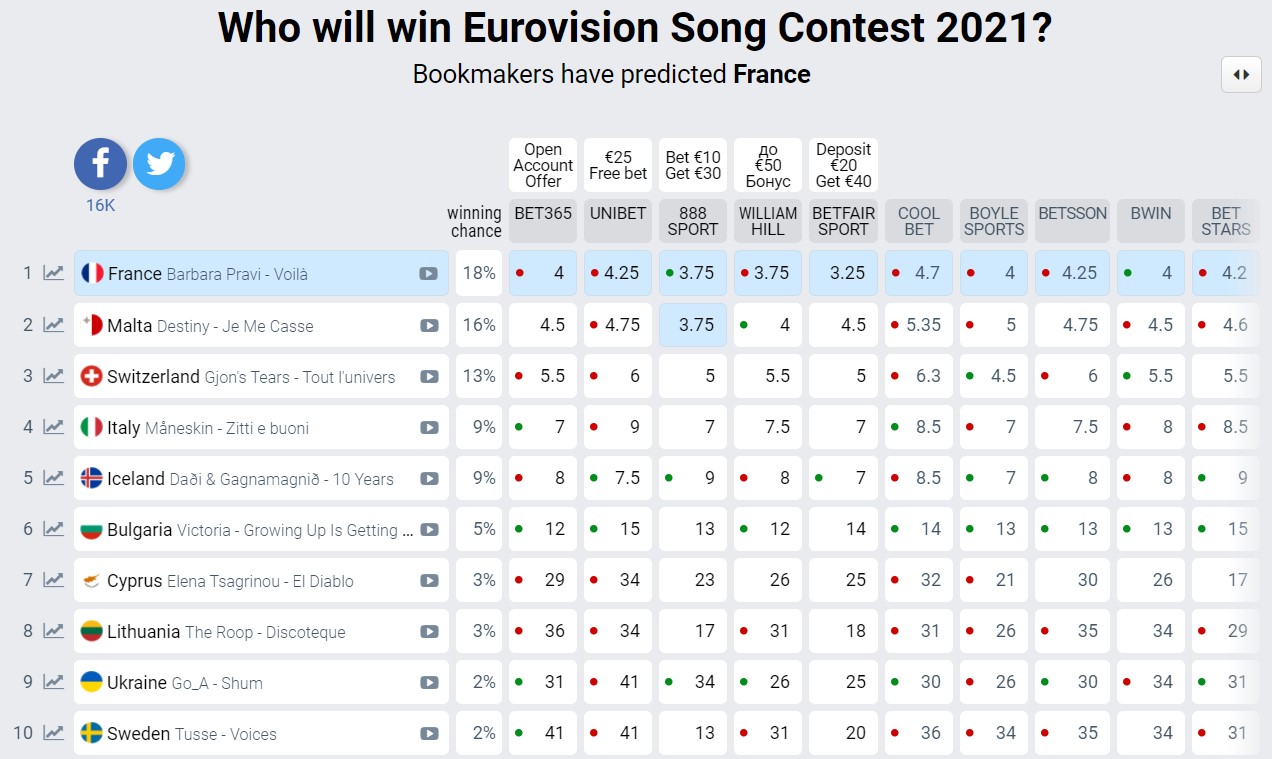
Task: Play the video for Iceland's 10 Years
Action: [x=429, y=479]
